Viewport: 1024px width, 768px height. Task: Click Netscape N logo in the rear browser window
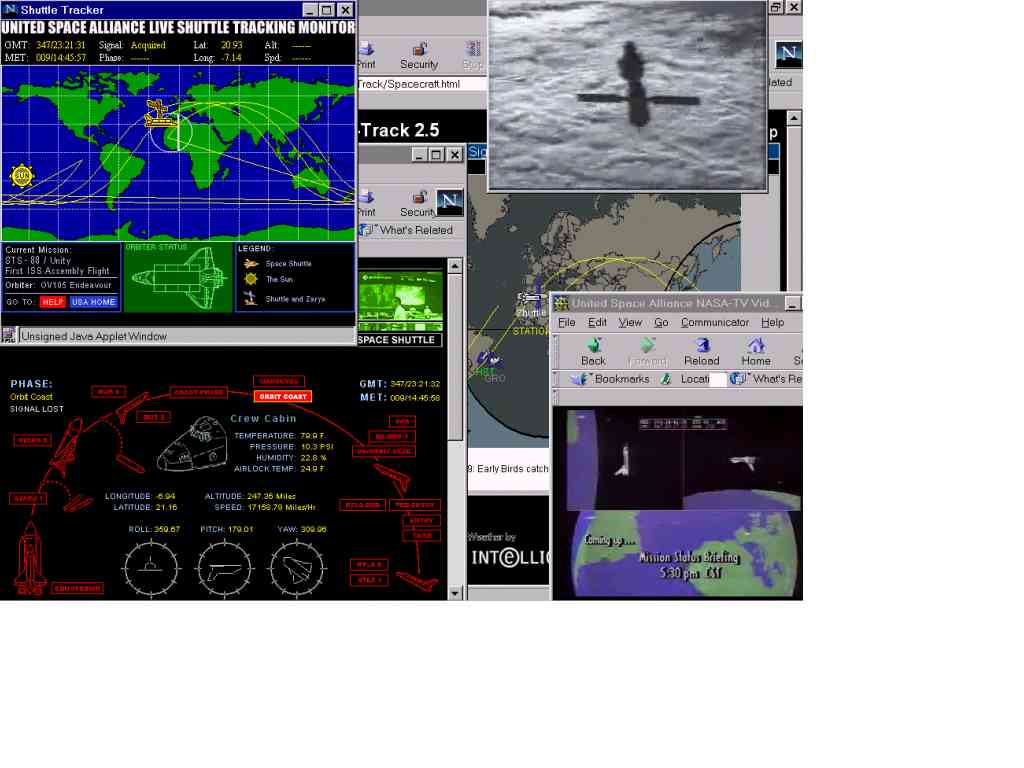coord(788,54)
